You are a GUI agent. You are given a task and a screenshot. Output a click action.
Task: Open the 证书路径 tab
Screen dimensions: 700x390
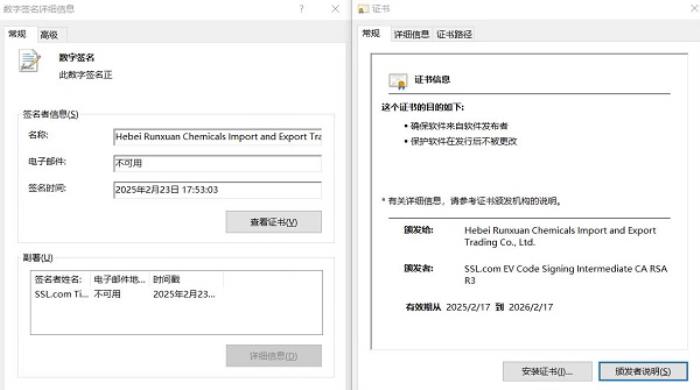pyautogui.click(x=454, y=34)
